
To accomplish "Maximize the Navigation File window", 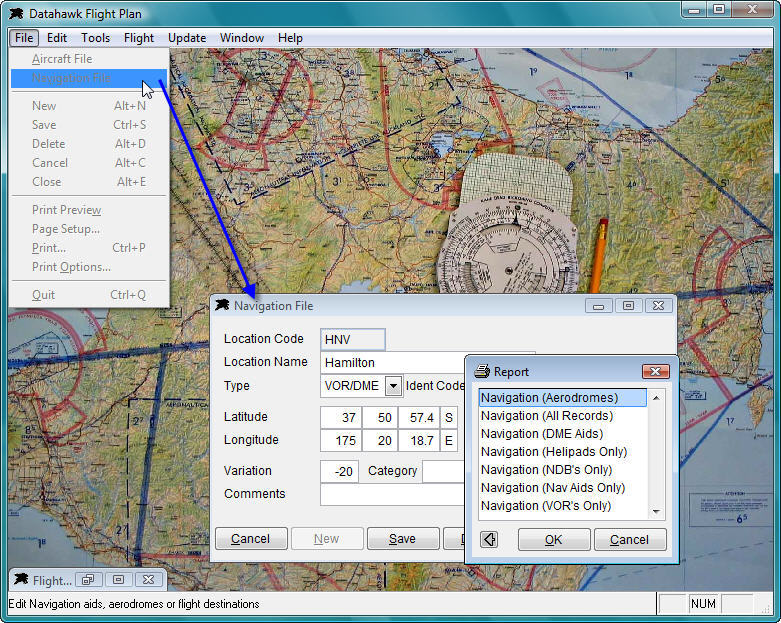I will 628,306.
